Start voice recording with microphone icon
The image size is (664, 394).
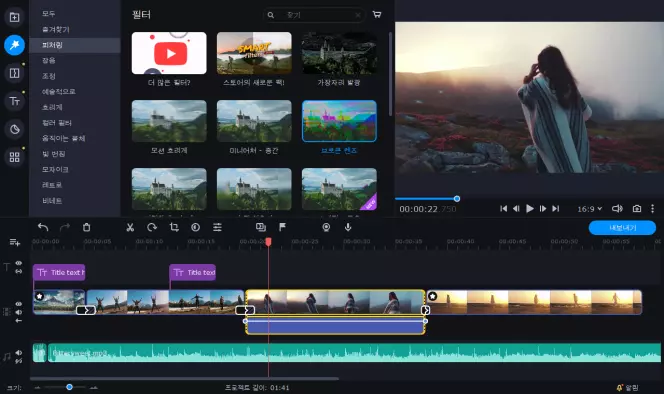(x=348, y=228)
